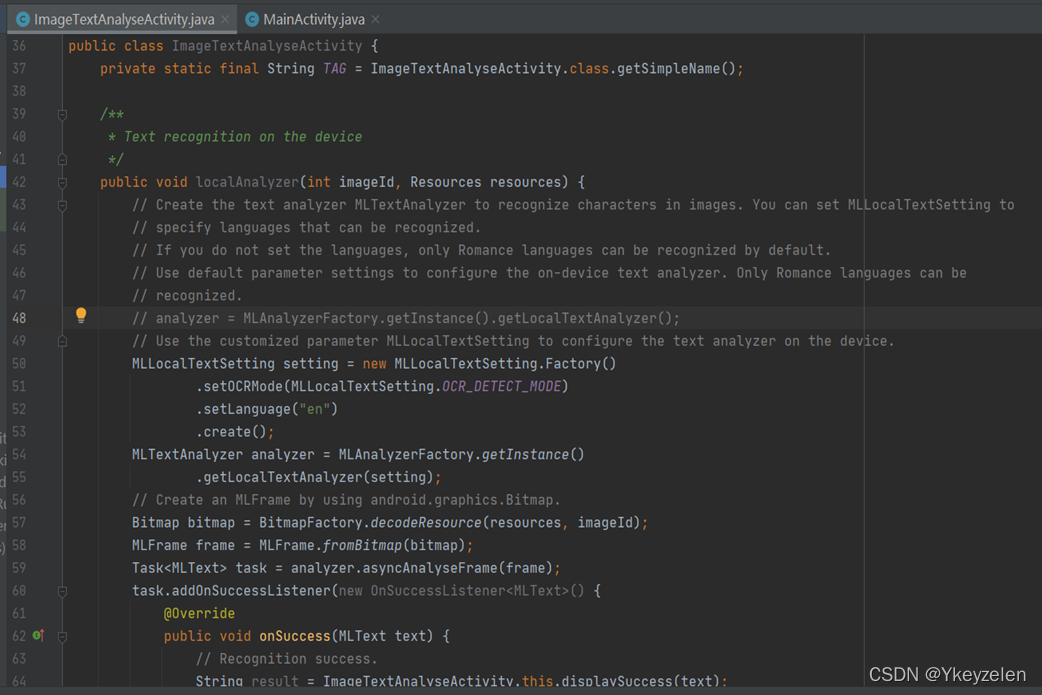Click OCR_DETECT_MODE constant on line 51
Image resolution: width=1042 pixels, height=695 pixels.
pos(502,387)
